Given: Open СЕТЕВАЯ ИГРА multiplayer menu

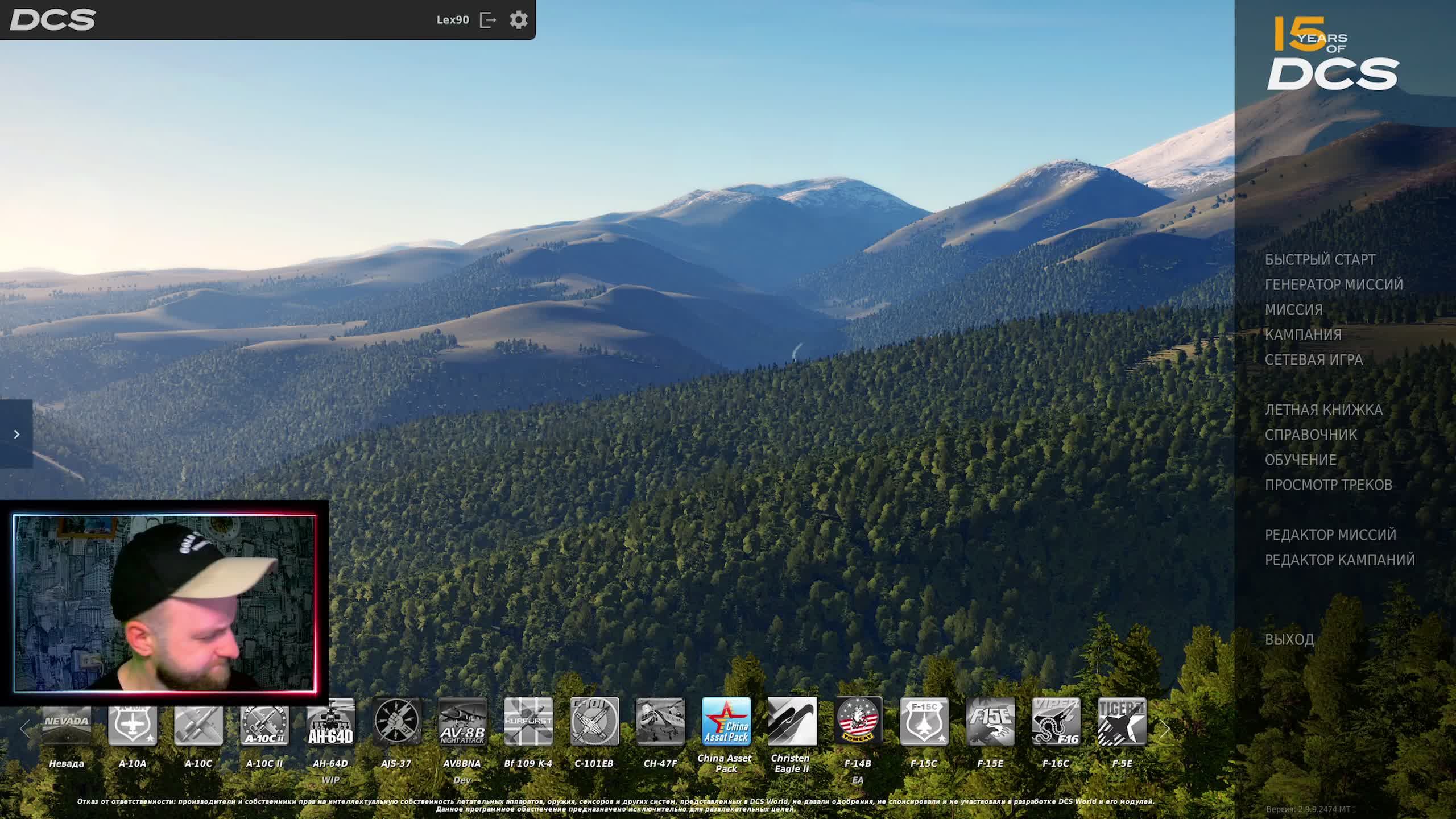Looking at the screenshot, I should tap(1313, 359).
